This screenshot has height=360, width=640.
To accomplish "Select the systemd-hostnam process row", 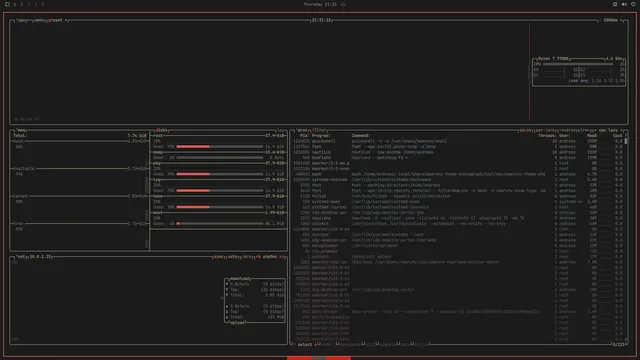I will 458,180.
